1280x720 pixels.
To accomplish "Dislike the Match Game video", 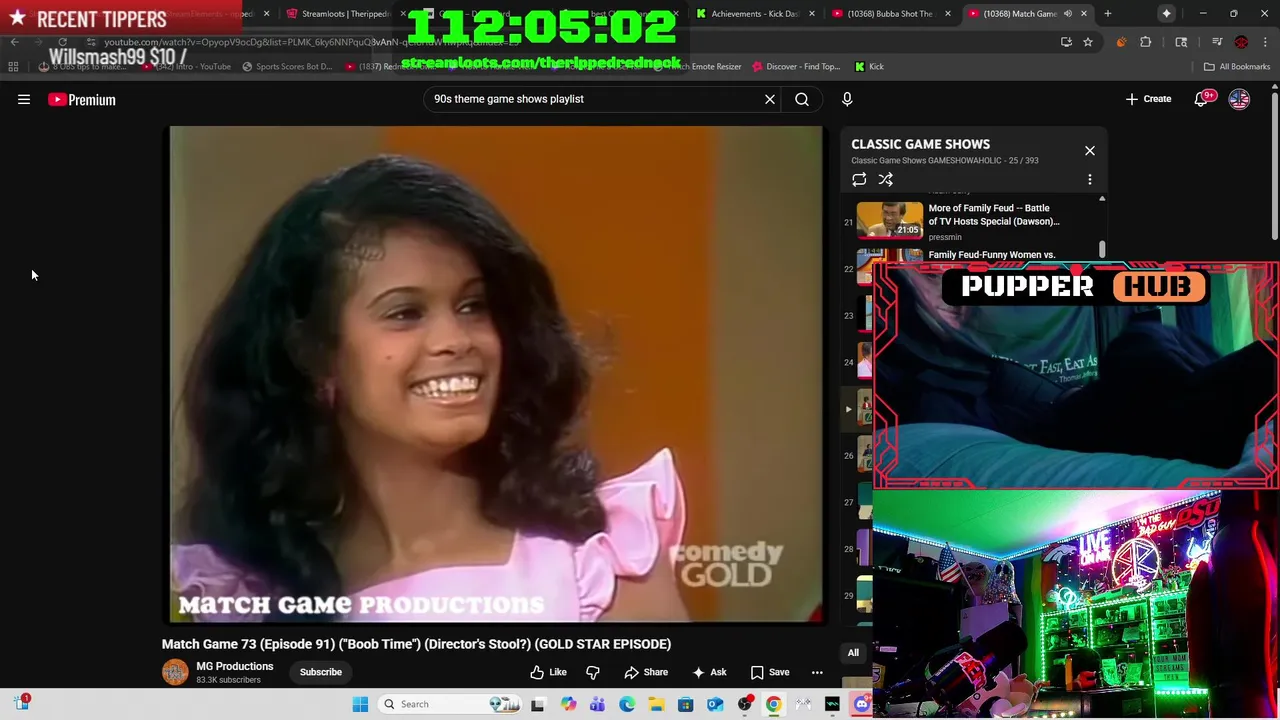I will pos(593,672).
